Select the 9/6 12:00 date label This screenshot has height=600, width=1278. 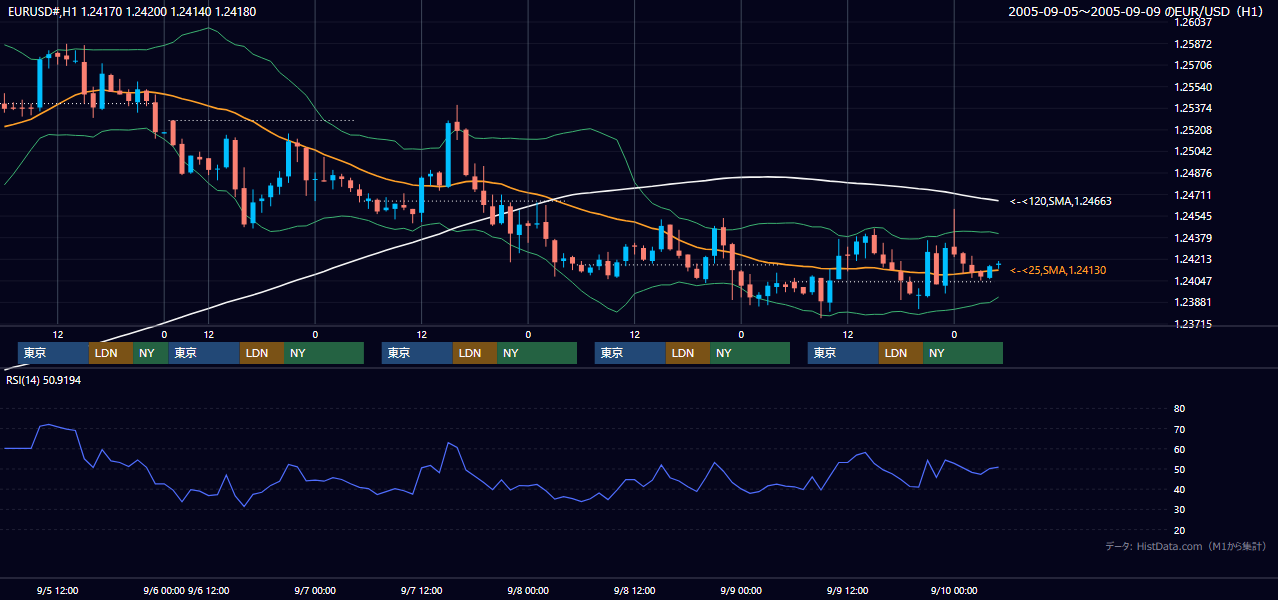[208, 591]
